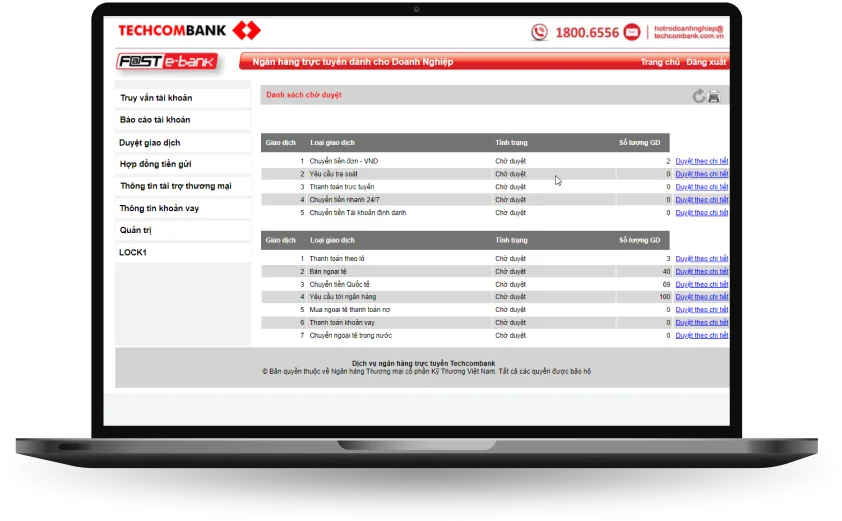Image resolution: width=842 pixels, height=521 pixels.
Task: Log out via Đăng xuất
Action: 706,62
